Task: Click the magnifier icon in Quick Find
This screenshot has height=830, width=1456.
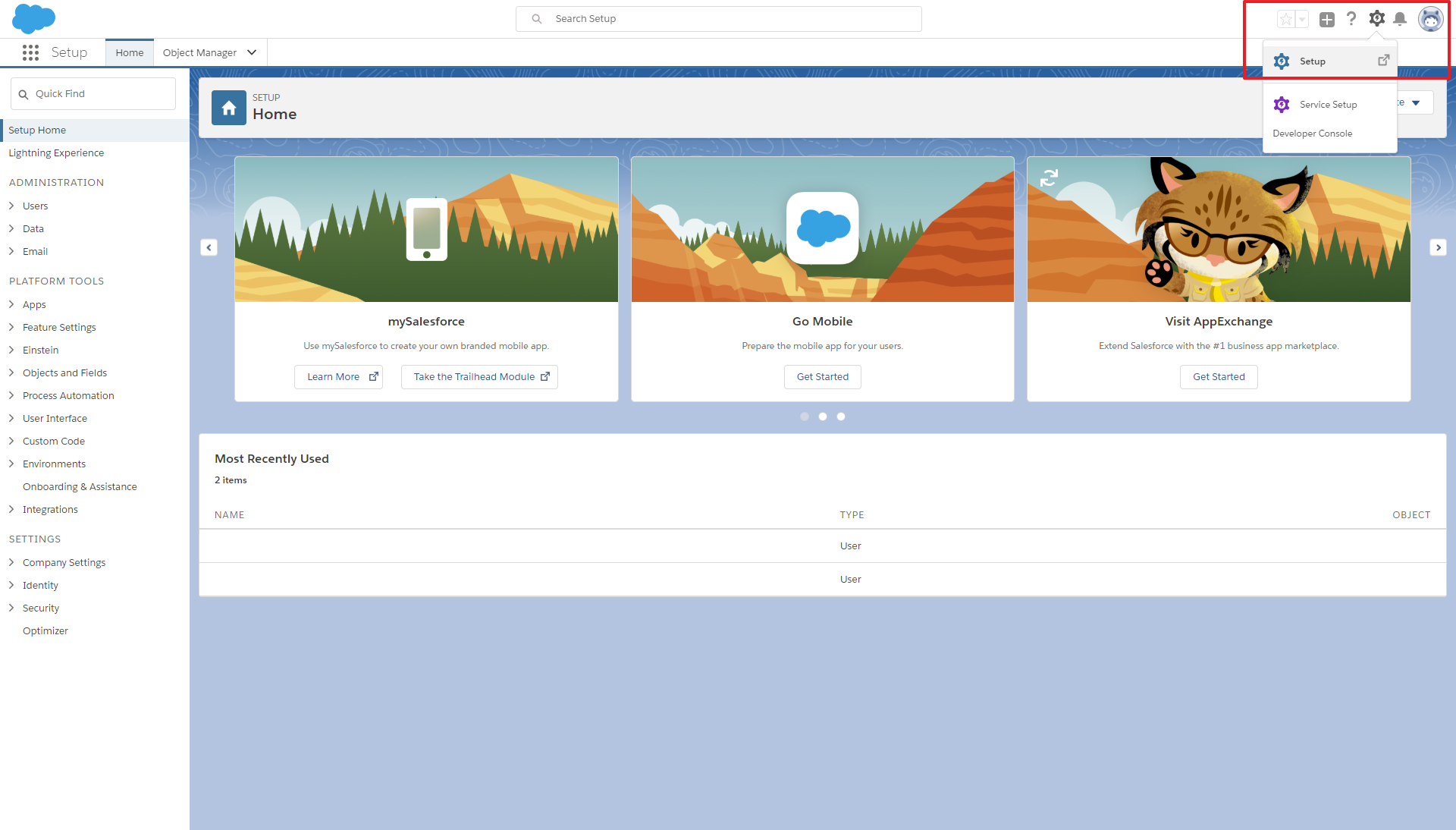Action: pyautogui.click(x=24, y=94)
